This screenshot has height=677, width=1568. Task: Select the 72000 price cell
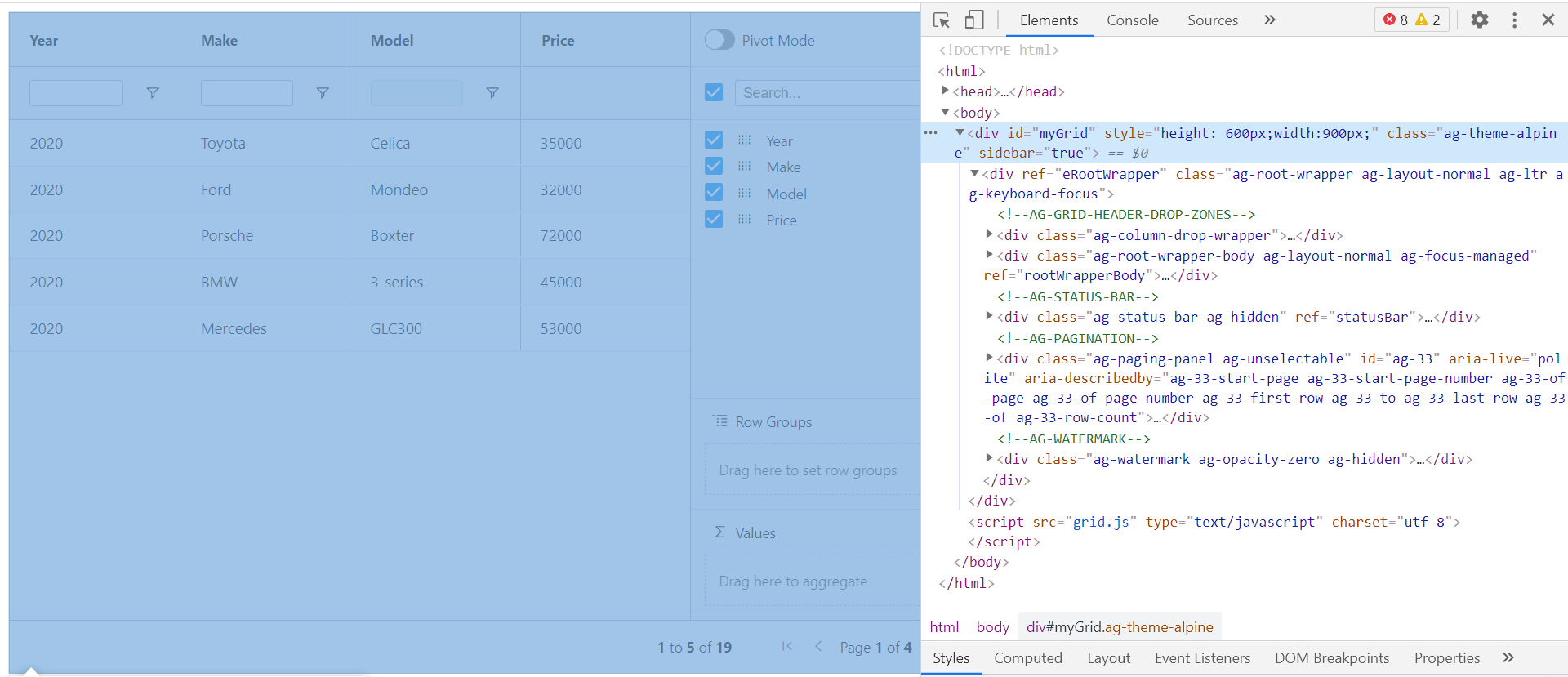[x=561, y=236]
